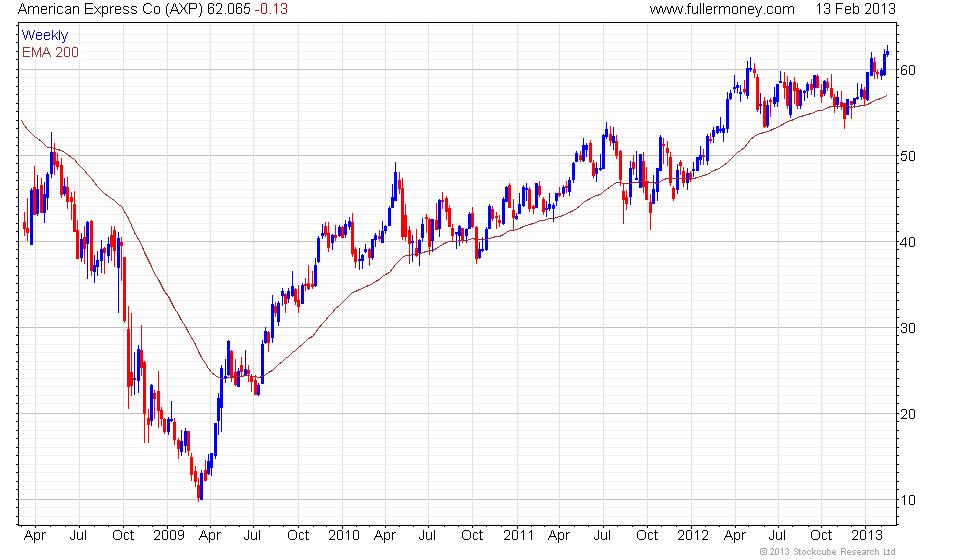Click the 20 price axis label
Image resolution: width=980 pixels, height=560 pixels.
pos(908,414)
